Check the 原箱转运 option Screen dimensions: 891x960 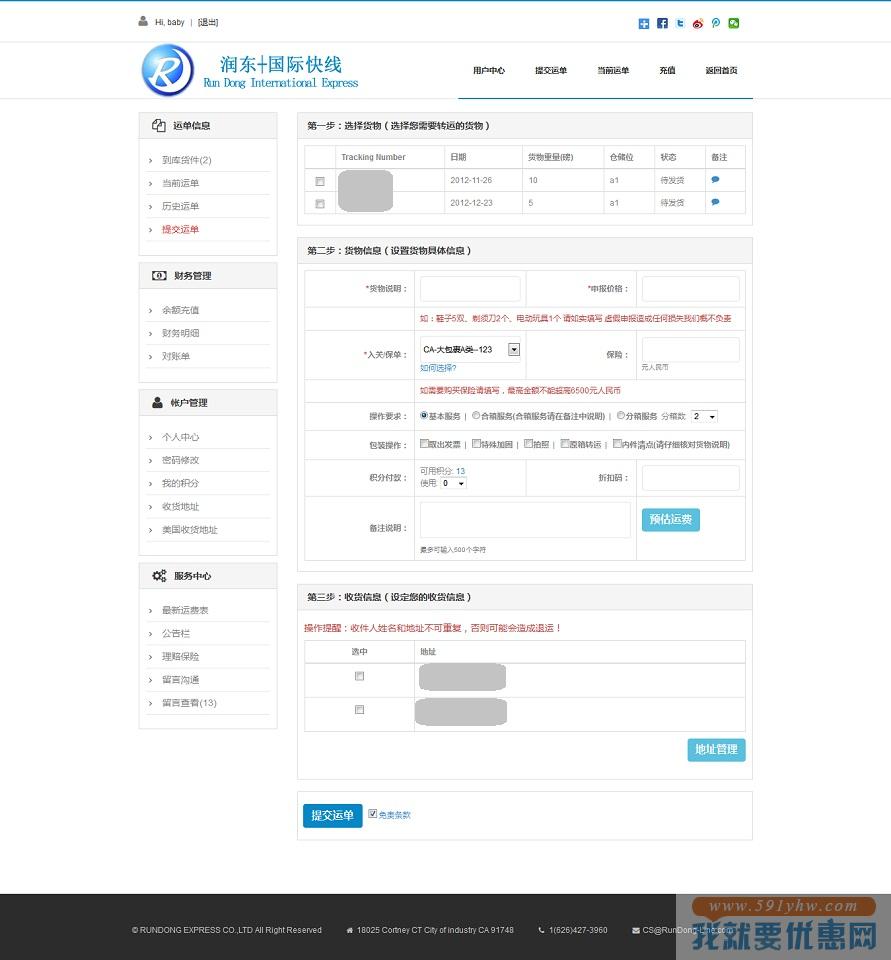[565, 443]
